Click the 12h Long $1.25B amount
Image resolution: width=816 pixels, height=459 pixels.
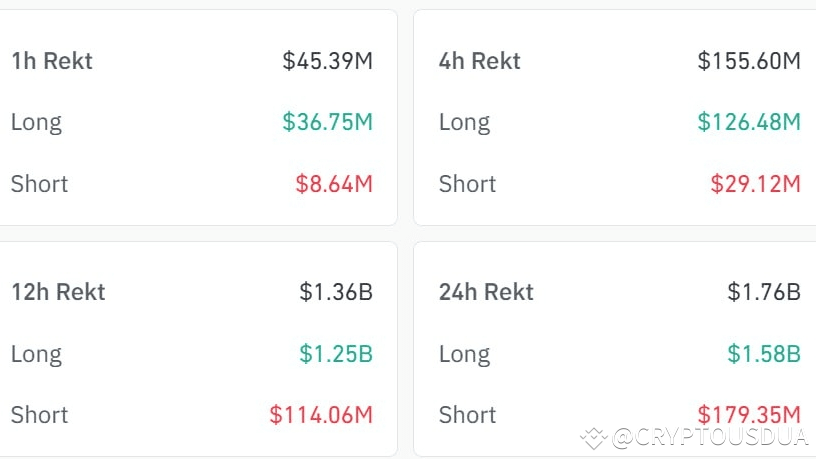tap(336, 353)
